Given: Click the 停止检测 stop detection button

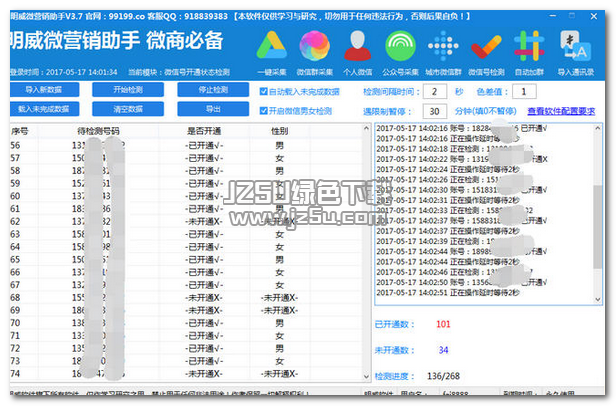Looking at the screenshot, I should point(213,90).
